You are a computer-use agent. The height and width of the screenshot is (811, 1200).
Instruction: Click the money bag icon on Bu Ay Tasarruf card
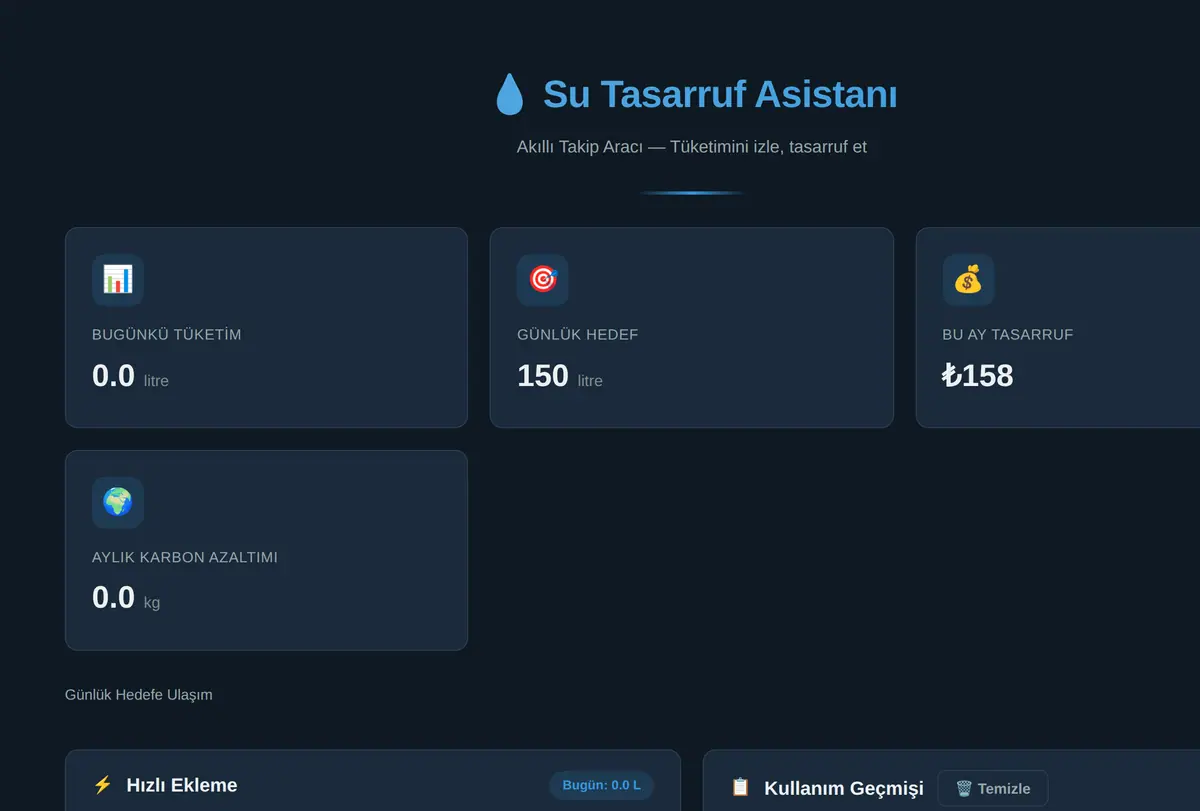[x=968, y=280]
